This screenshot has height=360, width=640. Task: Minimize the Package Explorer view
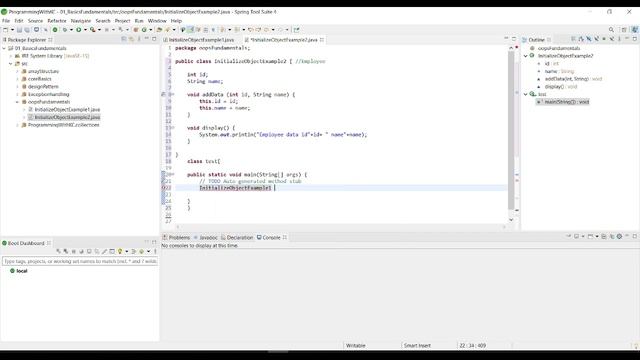(x=147, y=39)
